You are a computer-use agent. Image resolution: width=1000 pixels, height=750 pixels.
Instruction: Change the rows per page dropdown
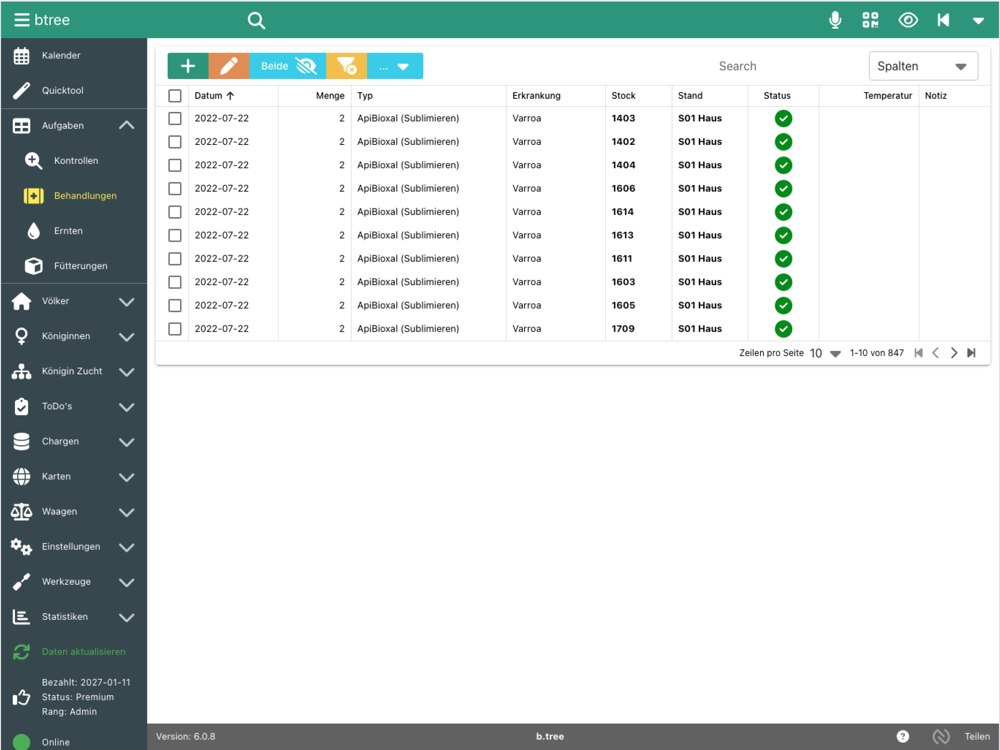point(826,353)
